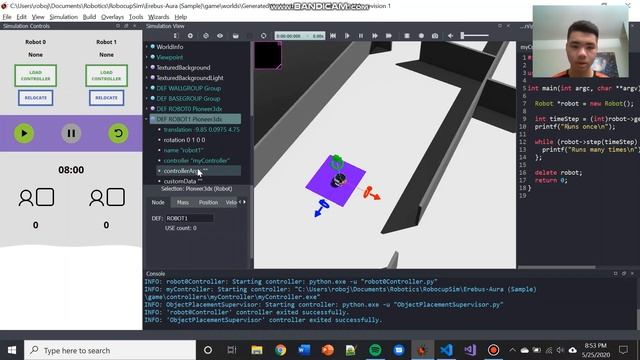Open the Overlays menu

point(112,17)
